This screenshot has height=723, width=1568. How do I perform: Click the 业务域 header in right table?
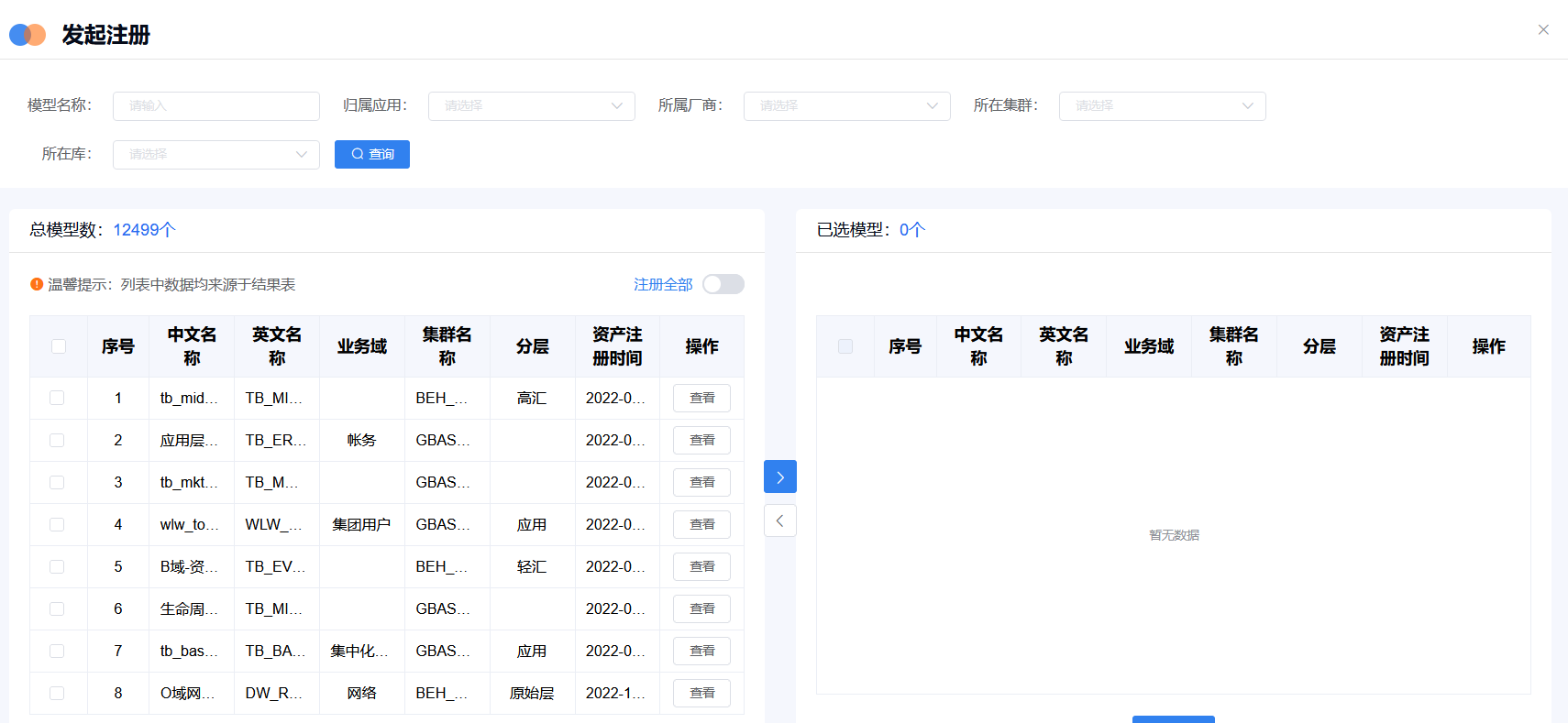click(x=1149, y=346)
